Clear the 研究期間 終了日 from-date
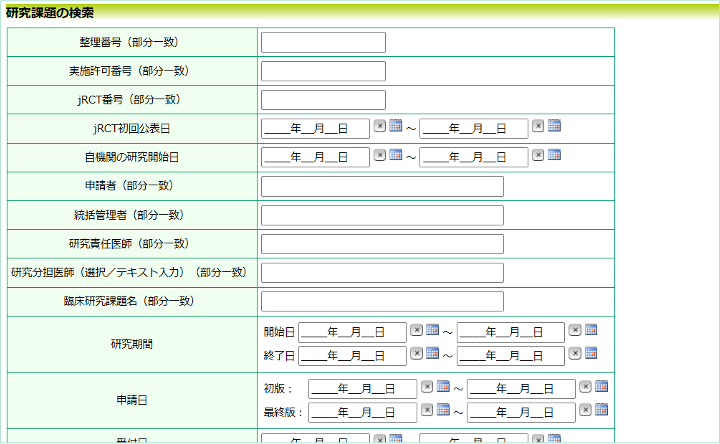 (x=417, y=353)
